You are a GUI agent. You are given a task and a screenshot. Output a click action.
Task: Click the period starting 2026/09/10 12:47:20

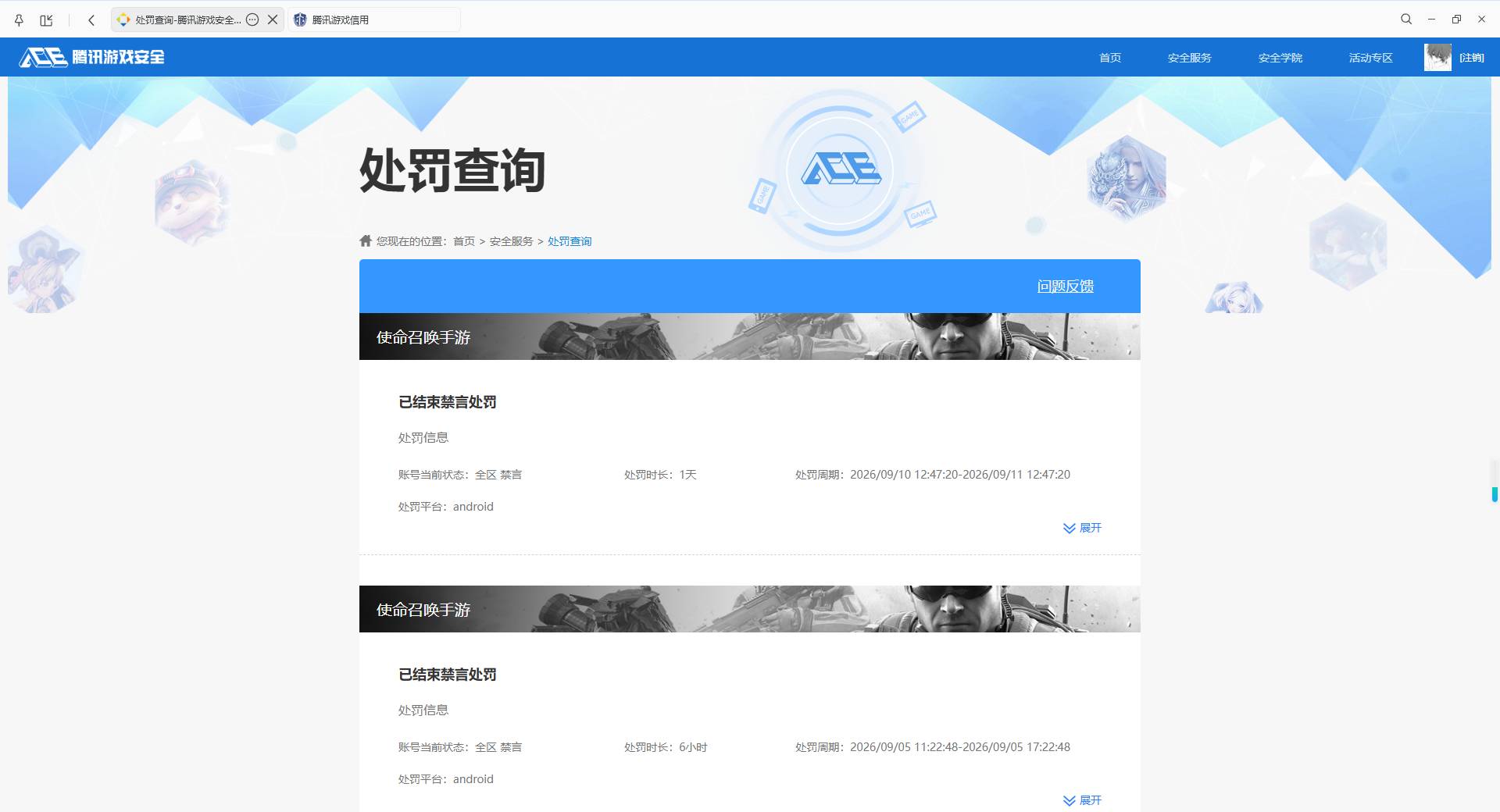pos(933,475)
